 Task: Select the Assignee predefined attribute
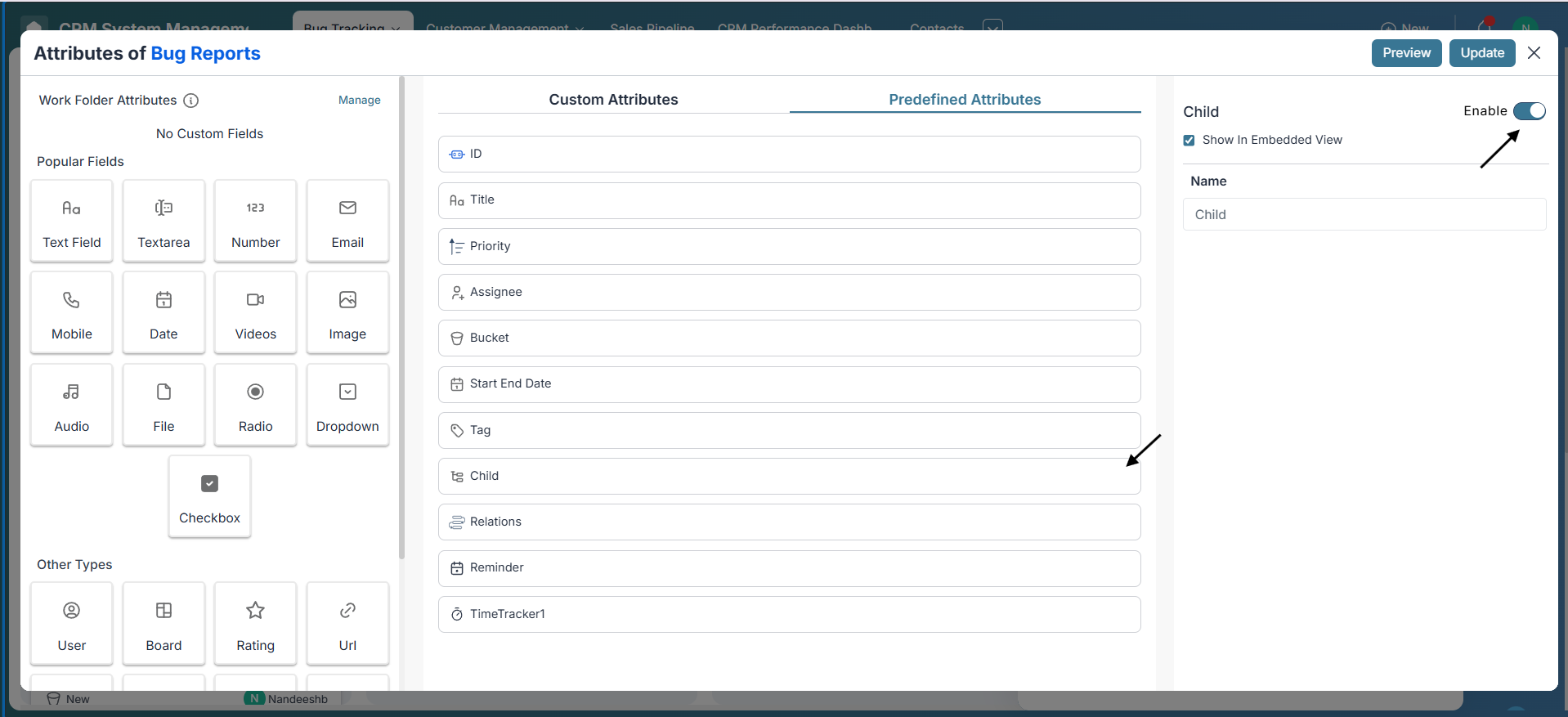click(x=789, y=292)
